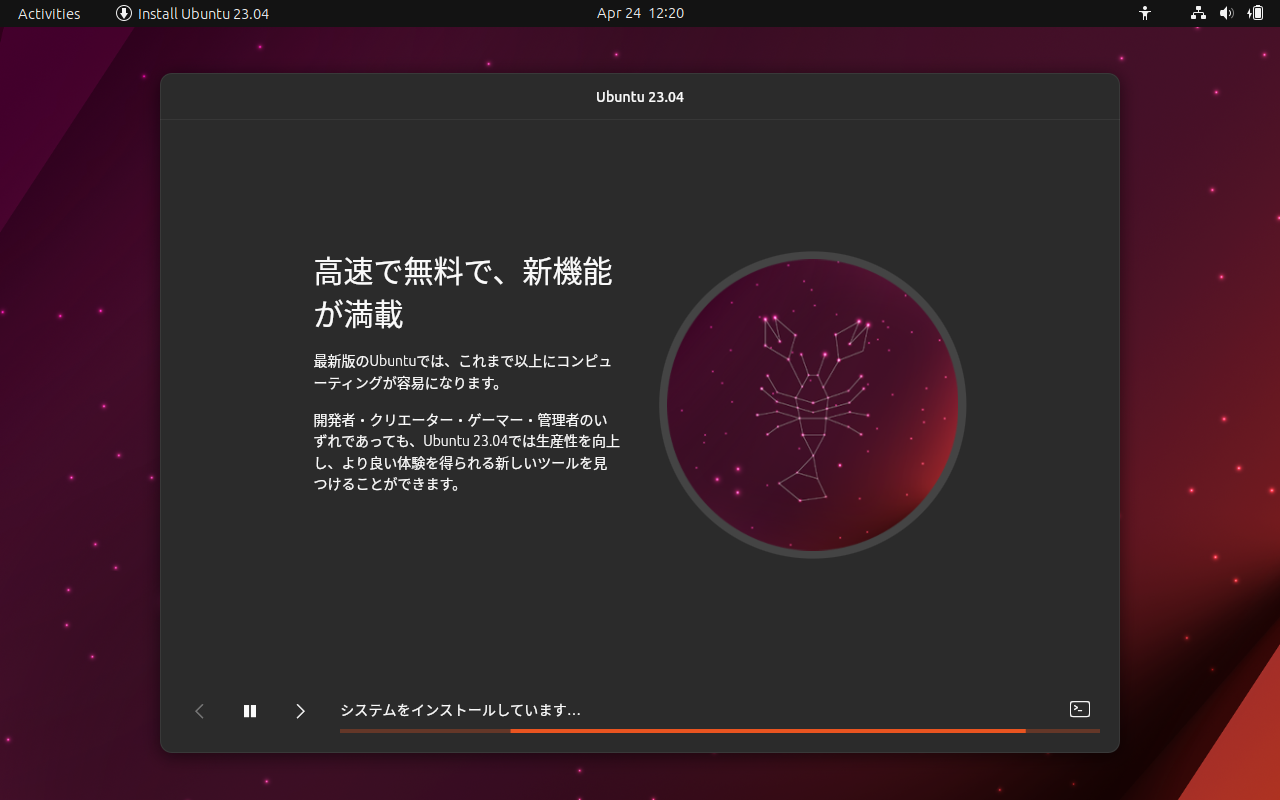1280x800 pixels.
Task: Click the installation progress bar
Action: pos(720,731)
